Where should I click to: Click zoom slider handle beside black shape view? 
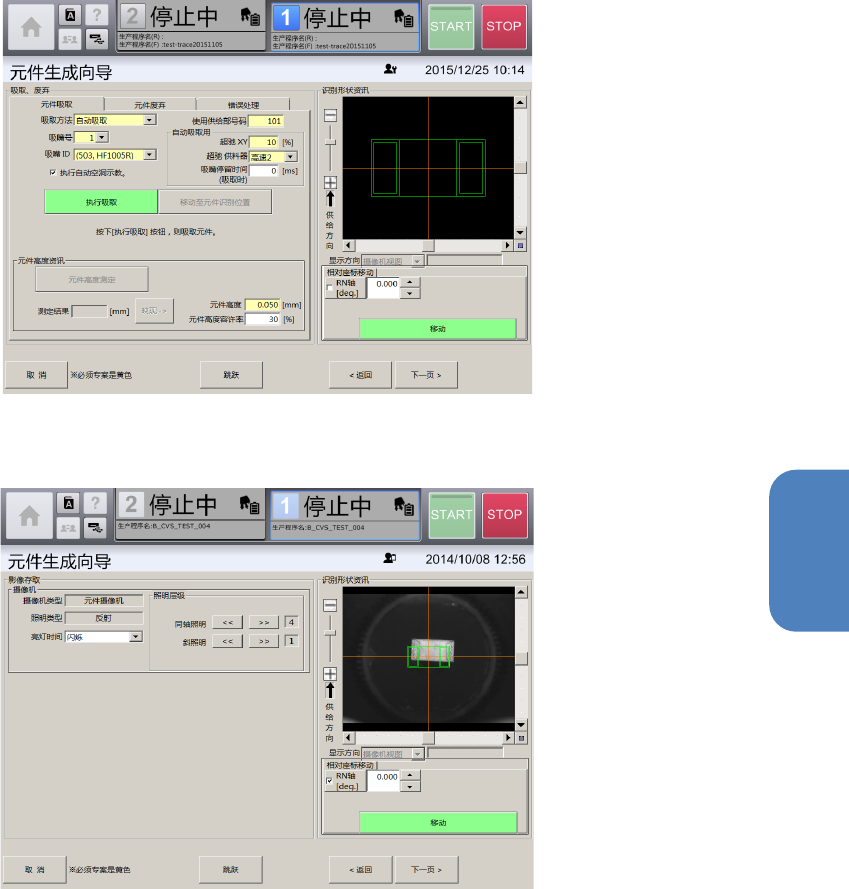click(x=330, y=142)
